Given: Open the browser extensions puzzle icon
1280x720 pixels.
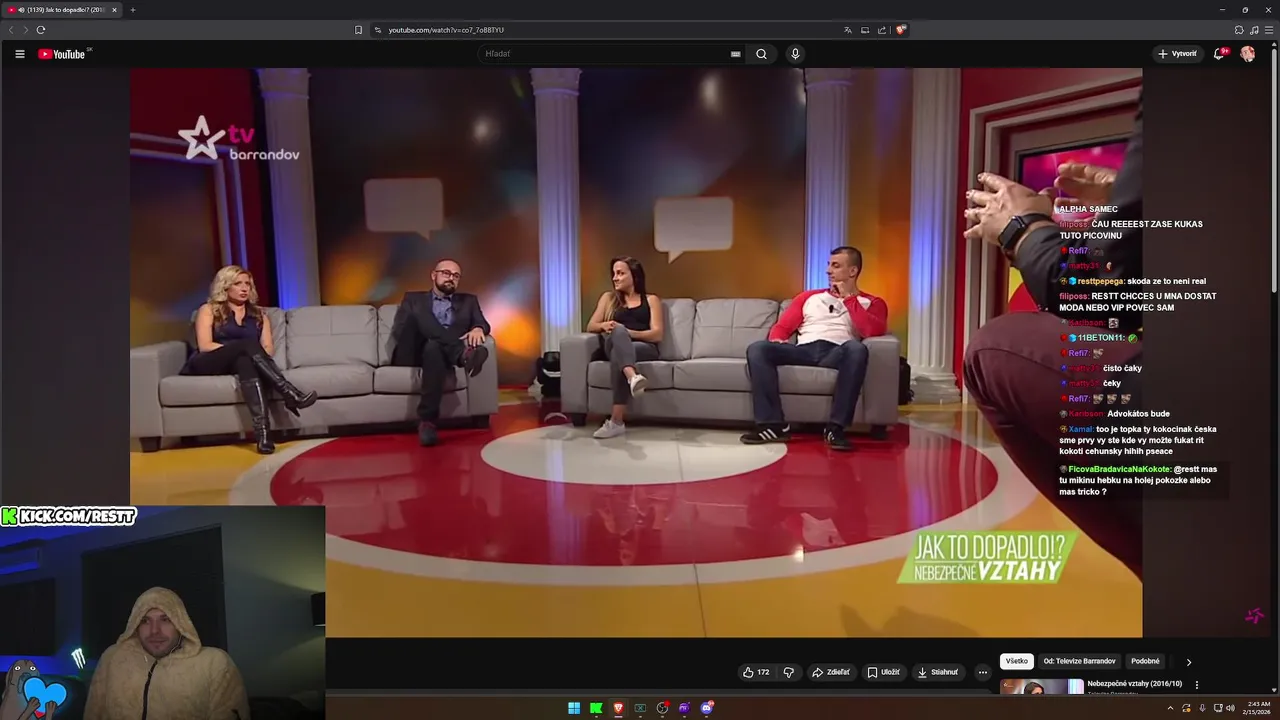Looking at the screenshot, I should [1239, 30].
